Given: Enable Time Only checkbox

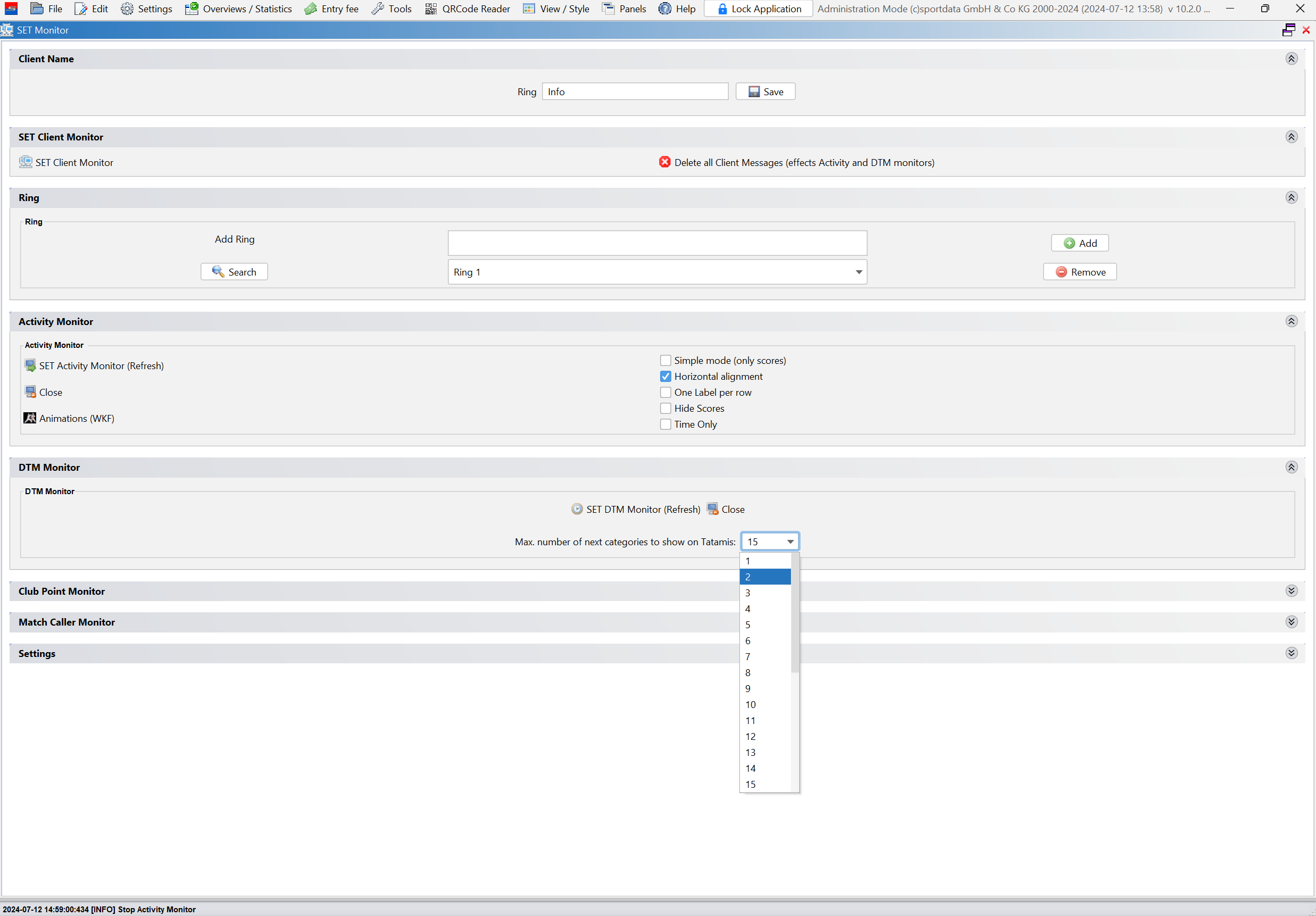Looking at the screenshot, I should pyautogui.click(x=665, y=424).
